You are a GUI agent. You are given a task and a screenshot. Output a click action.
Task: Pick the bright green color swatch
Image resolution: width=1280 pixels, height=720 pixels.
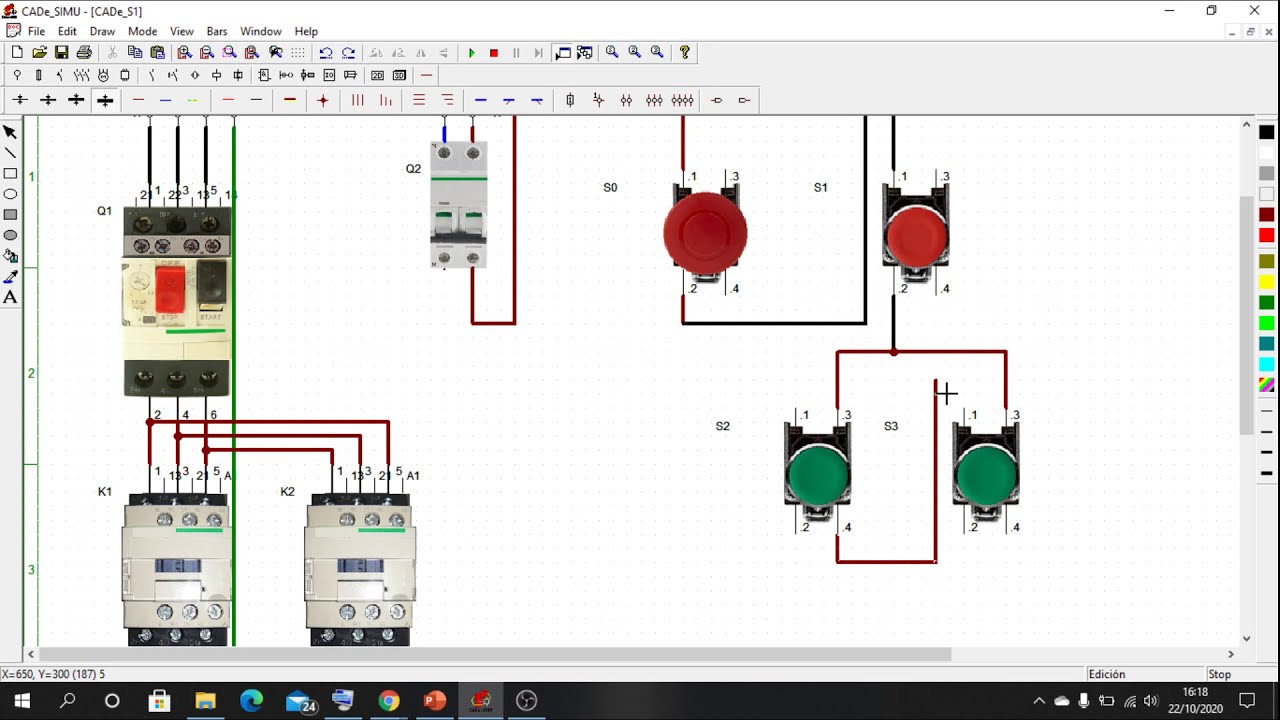1266,323
